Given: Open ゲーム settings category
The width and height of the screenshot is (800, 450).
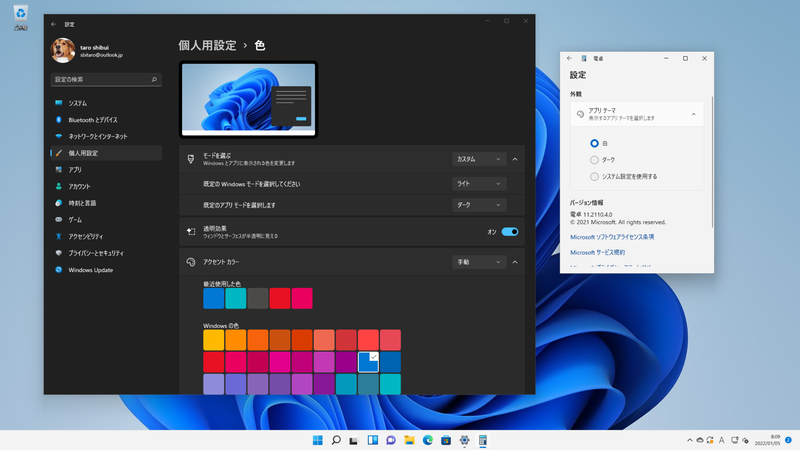Looking at the screenshot, I should point(106,220).
